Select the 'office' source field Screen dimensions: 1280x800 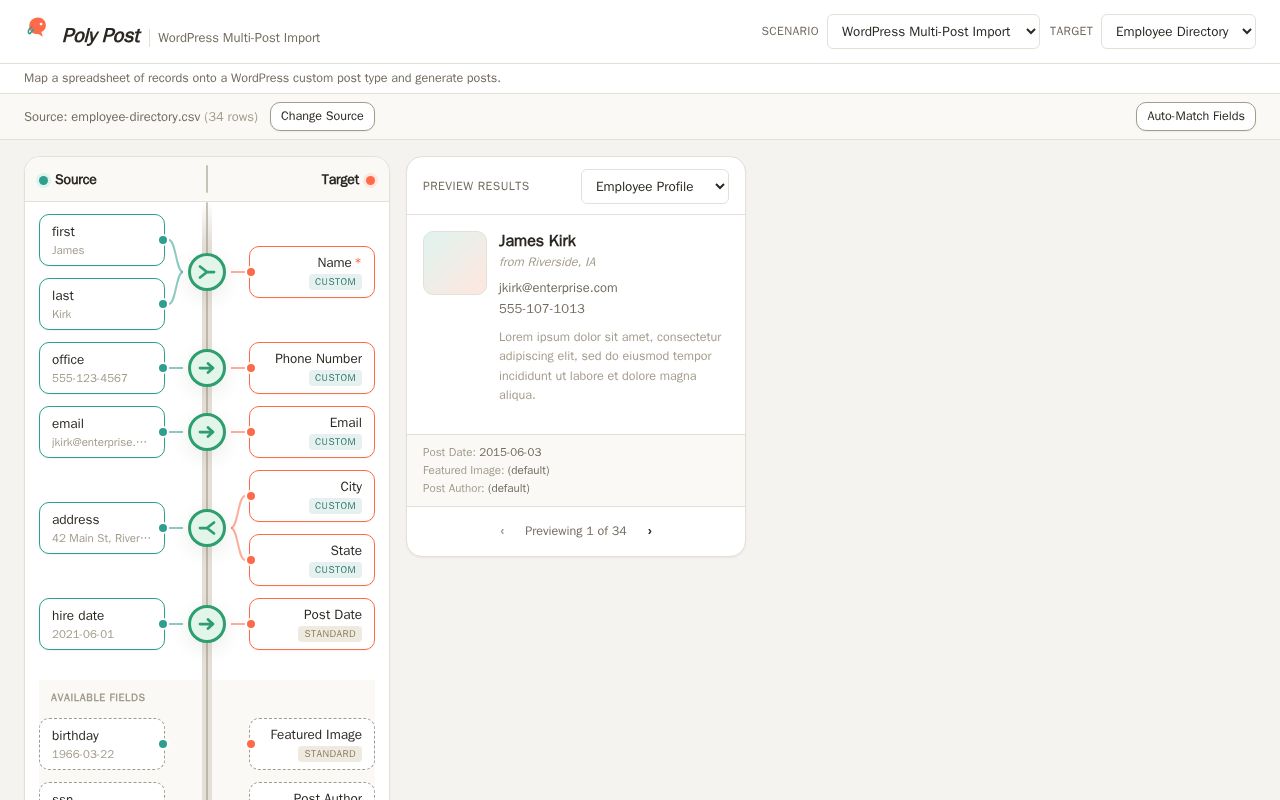(x=102, y=368)
